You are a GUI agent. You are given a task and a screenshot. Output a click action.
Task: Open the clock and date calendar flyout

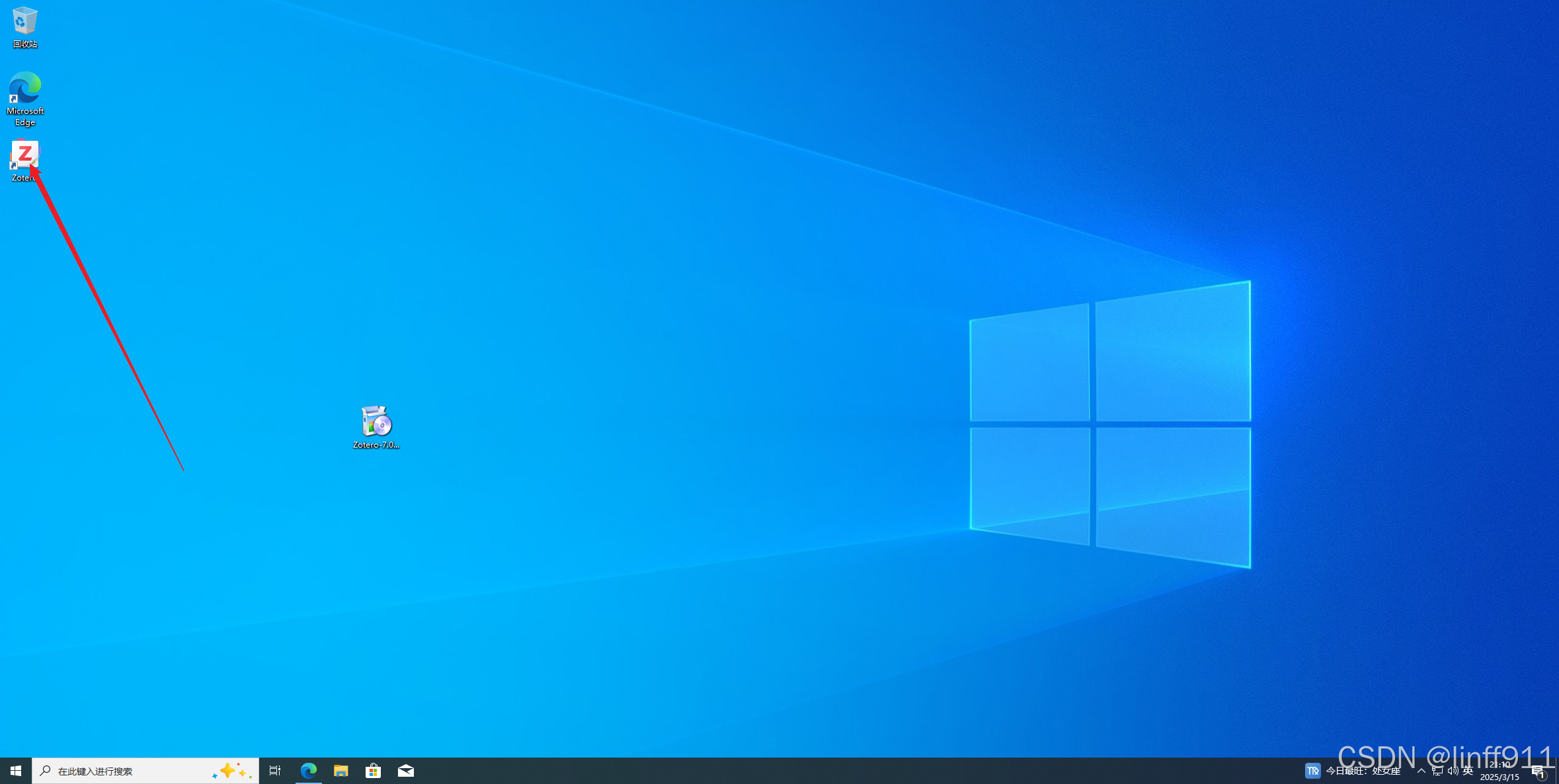1499,771
